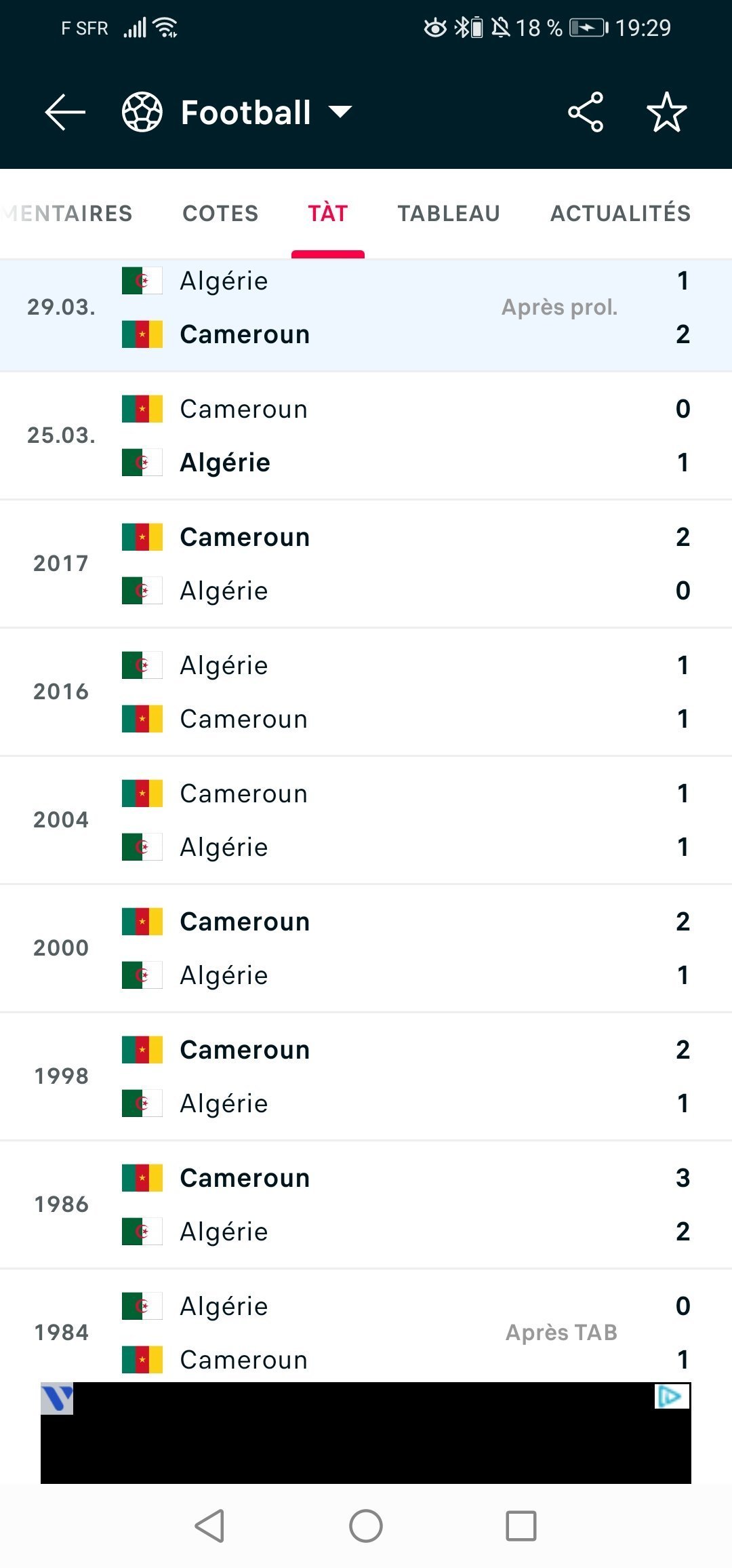732x1568 pixels.
Task: Tap the football sport icon
Action: pos(142,112)
